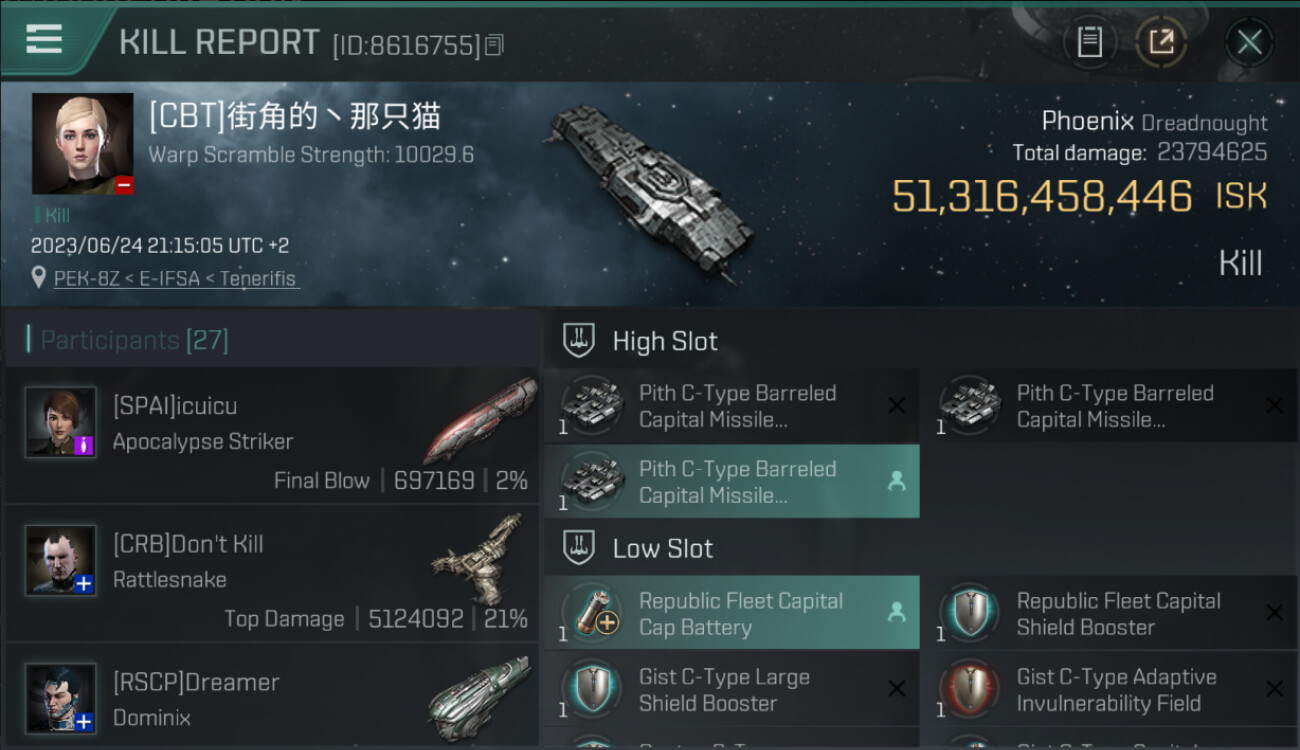1300x750 pixels.
Task: Copy the kill report ID
Action: tap(494, 45)
